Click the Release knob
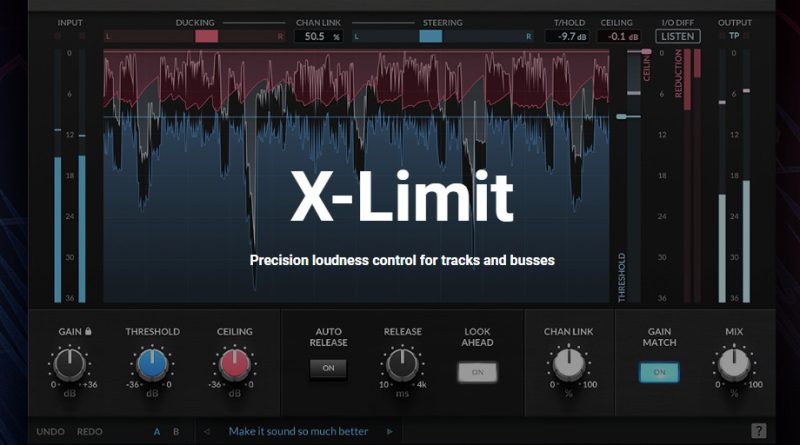This screenshot has height=445, width=800. [402, 365]
